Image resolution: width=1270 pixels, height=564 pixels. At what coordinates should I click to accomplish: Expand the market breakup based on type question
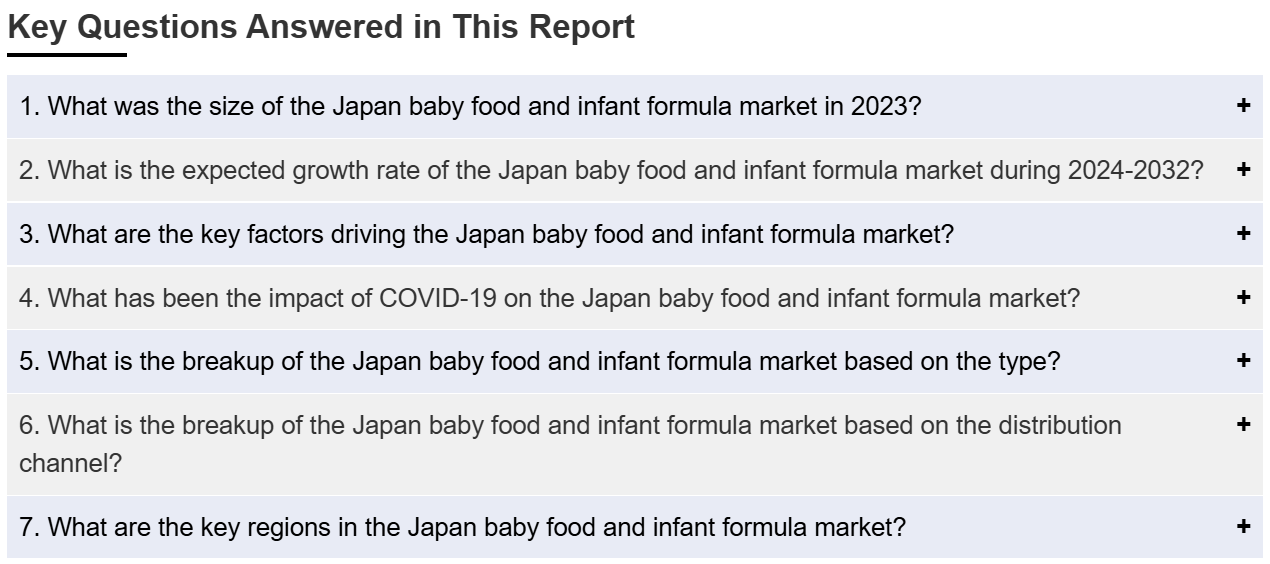(x=540, y=361)
